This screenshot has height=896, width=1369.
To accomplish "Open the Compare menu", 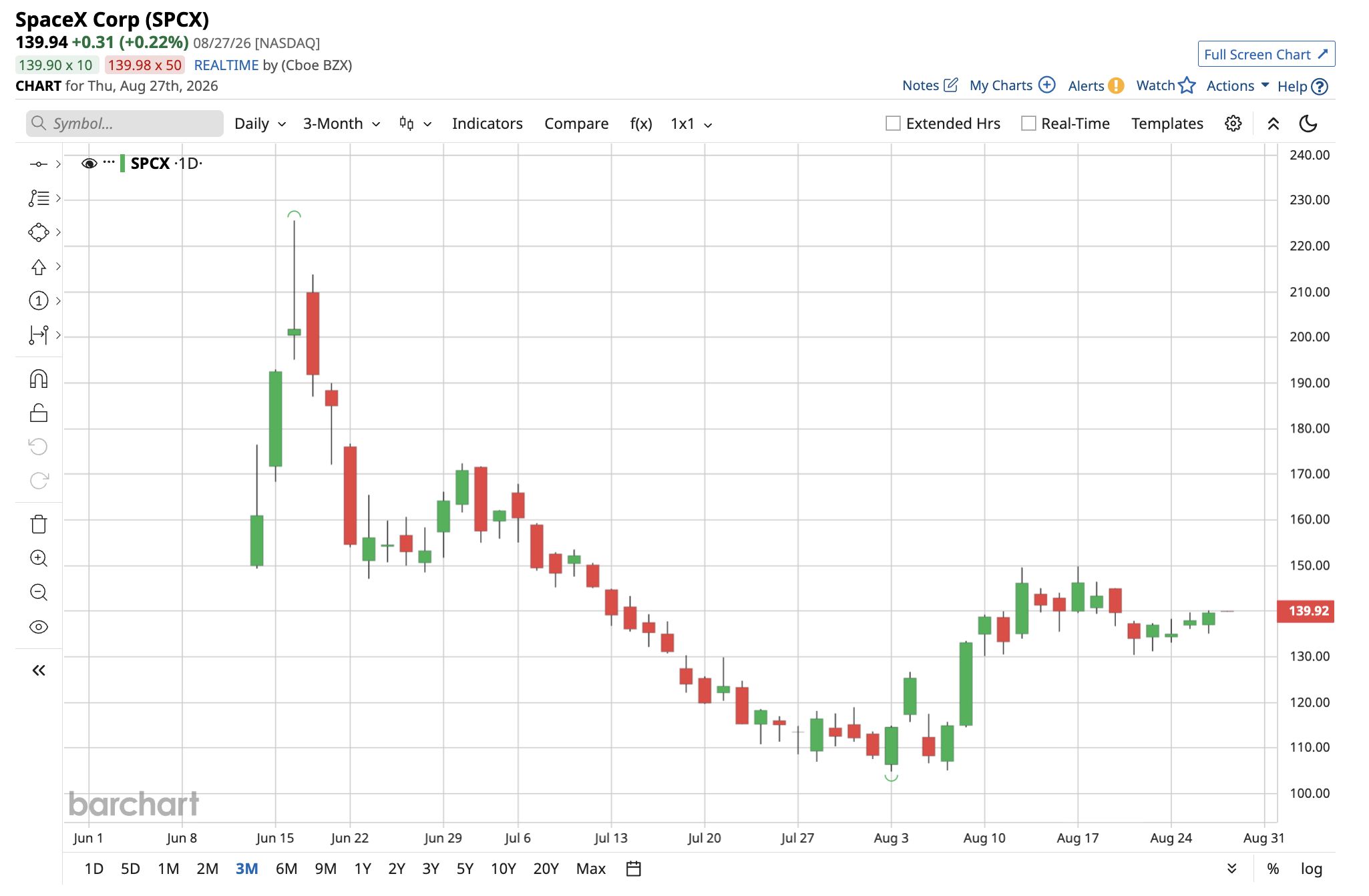I will click(576, 124).
